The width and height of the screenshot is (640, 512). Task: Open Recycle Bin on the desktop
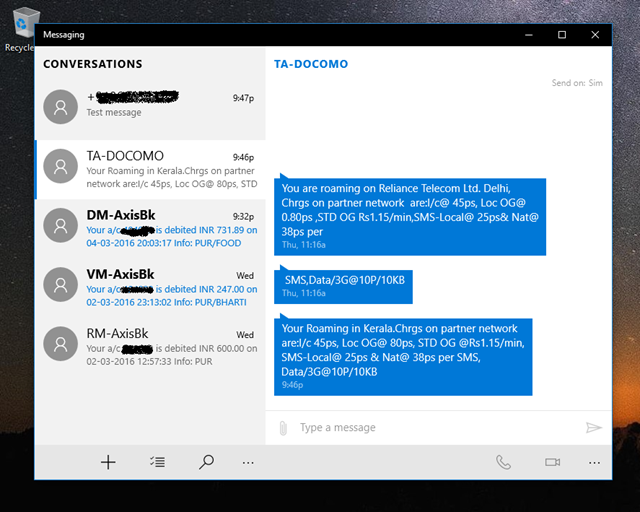[x=22, y=29]
